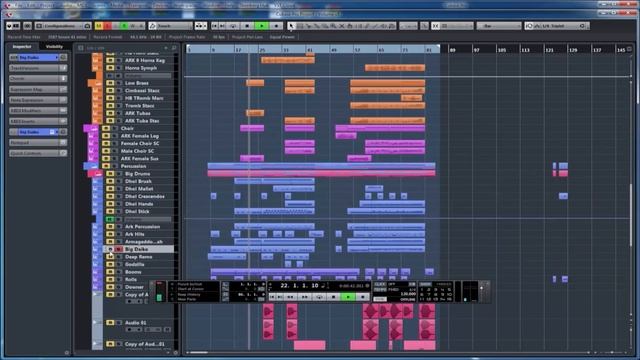Expand the Notepad inspector section
This screenshot has height=360, width=640.
[x=38, y=142]
